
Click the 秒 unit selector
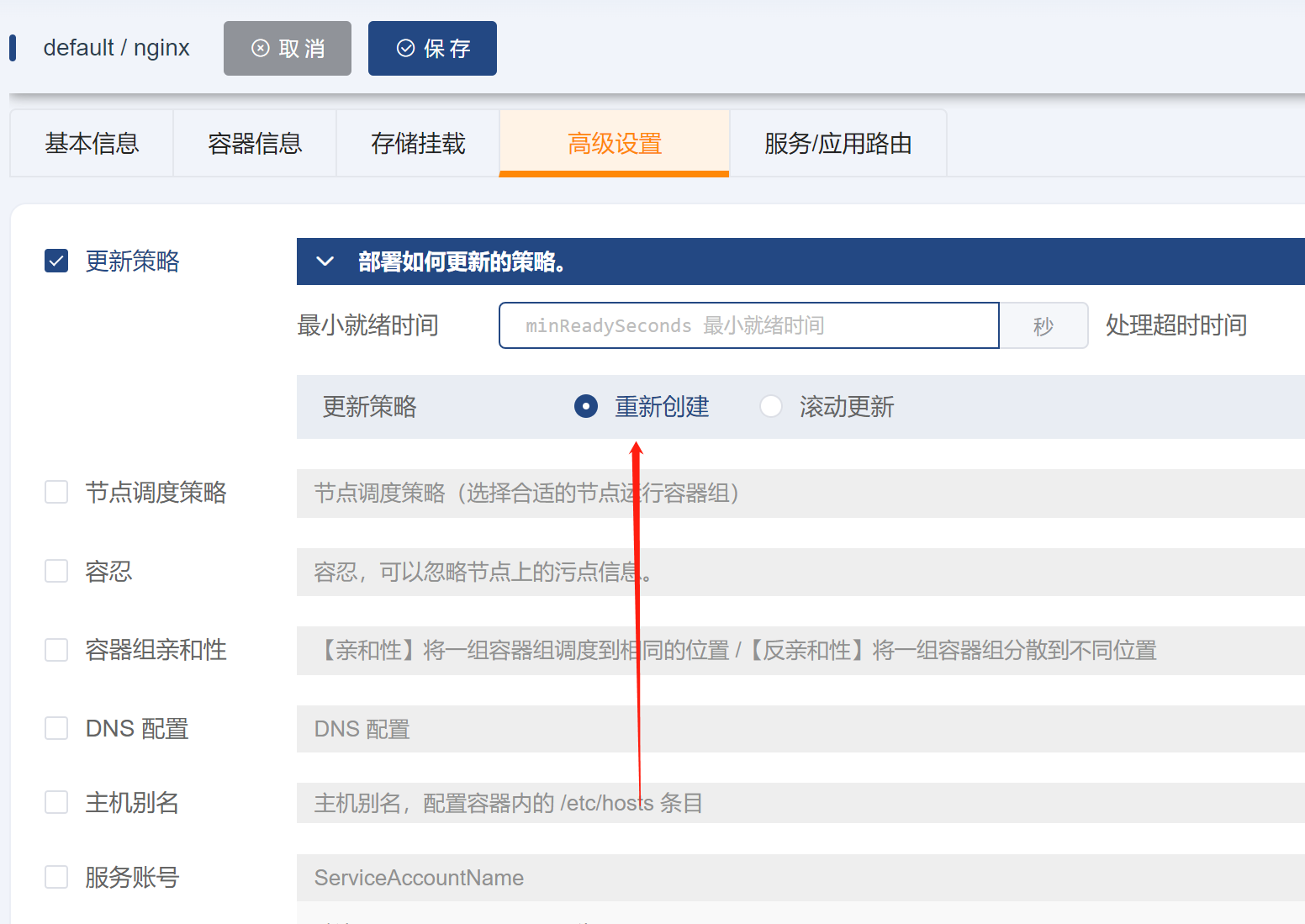click(1043, 325)
